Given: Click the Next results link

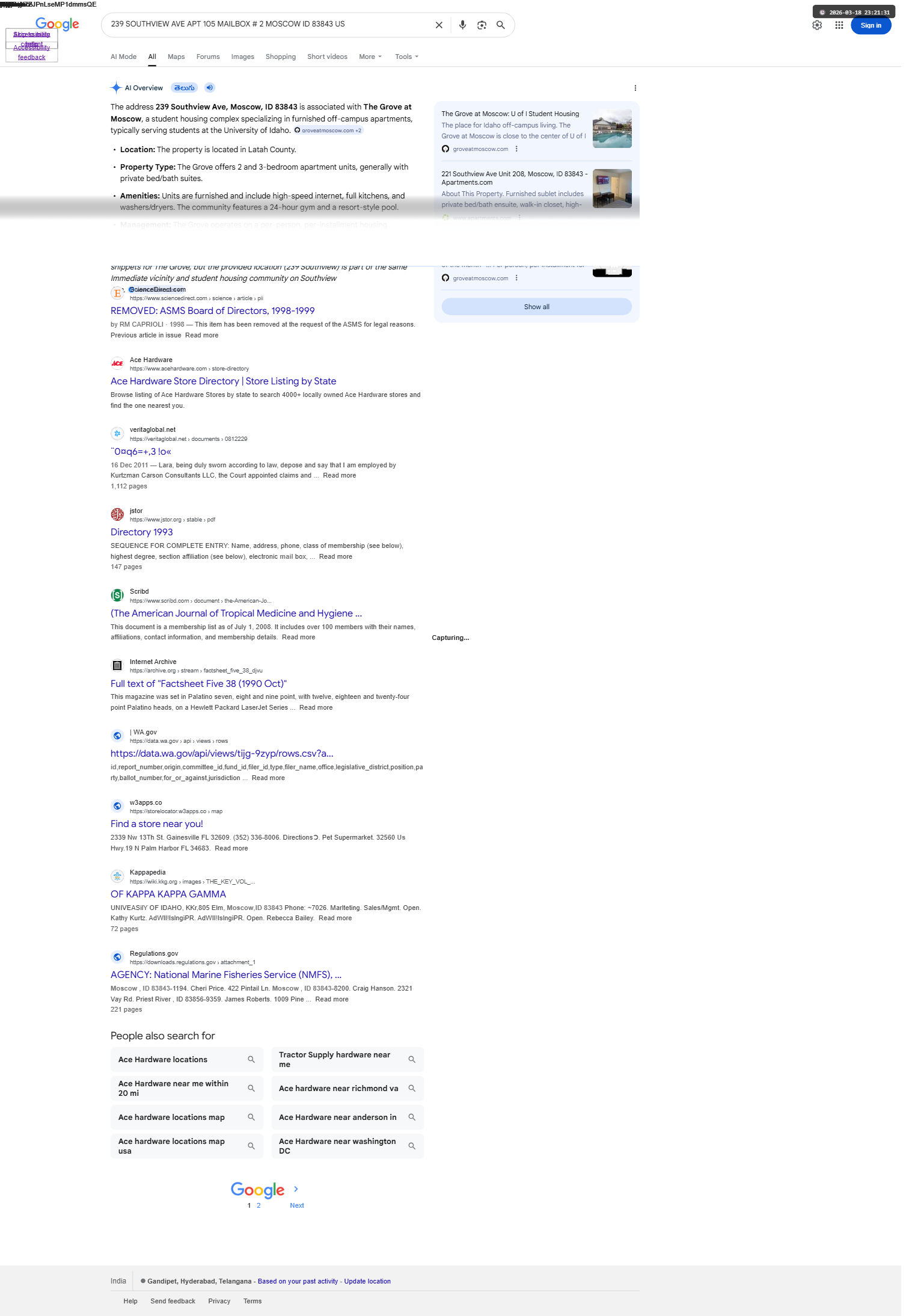Looking at the screenshot, I should pyautogui.click(x=297, y=1205).
